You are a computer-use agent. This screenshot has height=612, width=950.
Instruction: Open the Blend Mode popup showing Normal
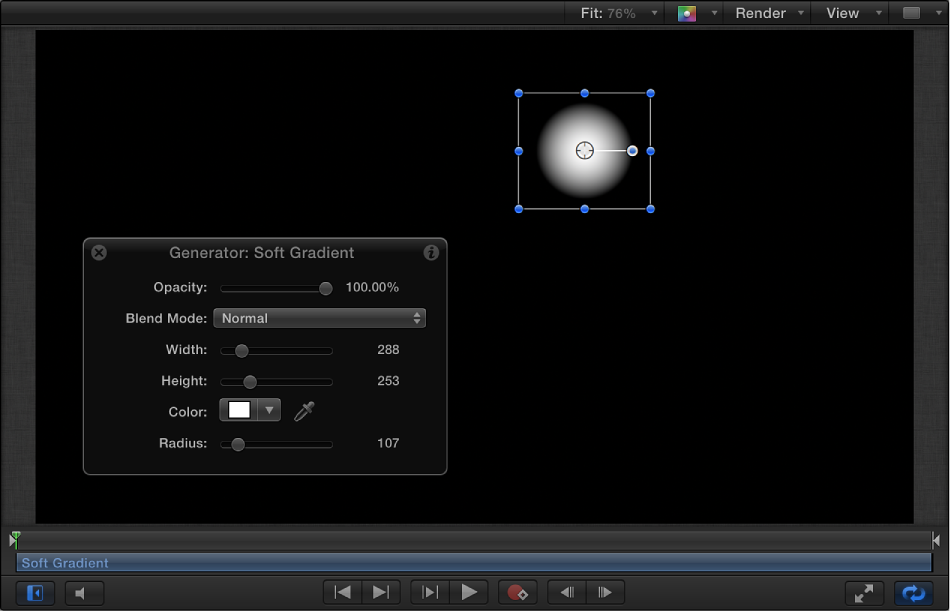[x=319, y=318]
